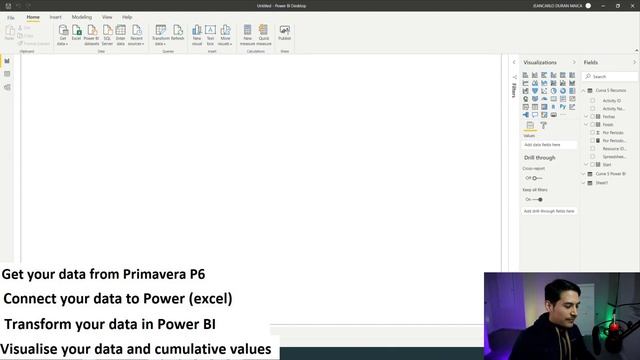
Task: Open the Fields well tab in Visualizations
Action: click(530, 125)
